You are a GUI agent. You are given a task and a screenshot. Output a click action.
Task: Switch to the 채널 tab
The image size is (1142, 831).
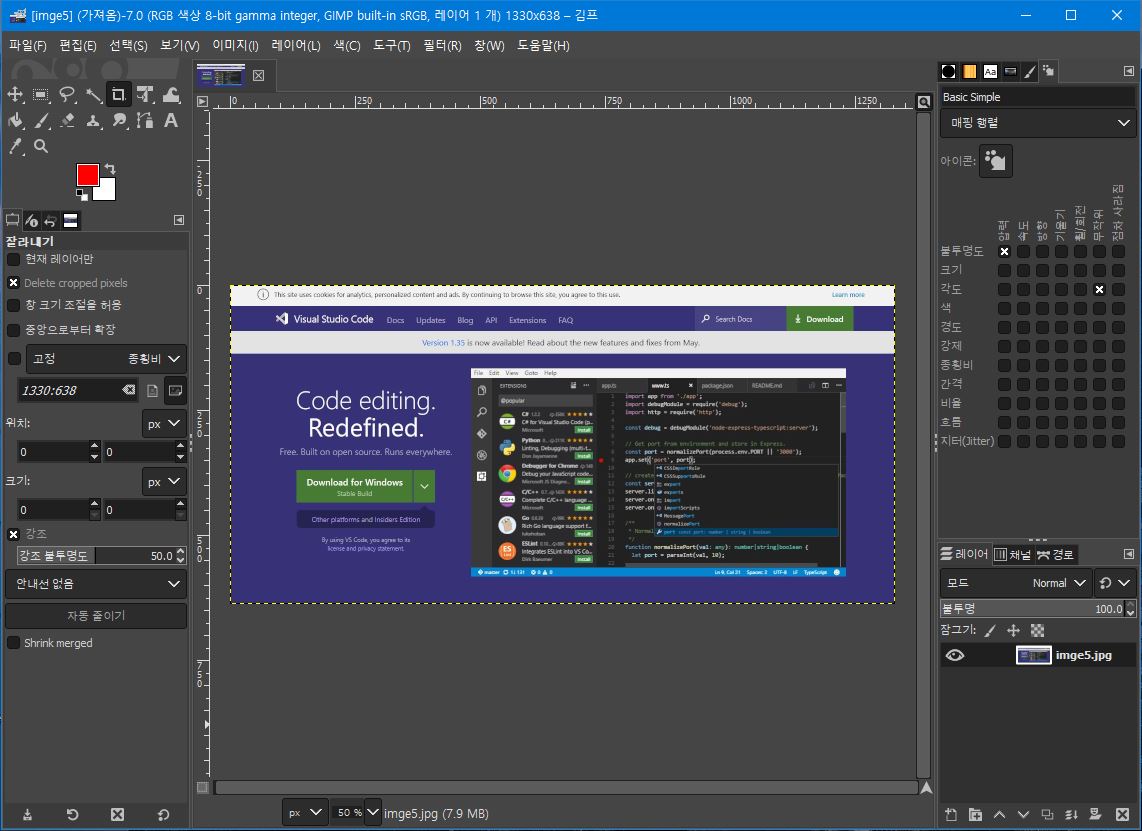tap(1012, 554)
